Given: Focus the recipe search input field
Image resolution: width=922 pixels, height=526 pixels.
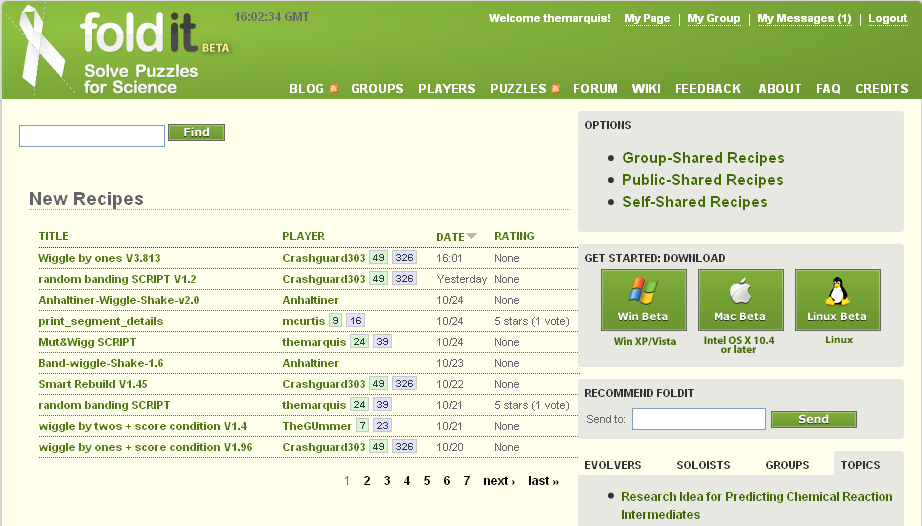Looking at the screenshot, I should point(92,136).
